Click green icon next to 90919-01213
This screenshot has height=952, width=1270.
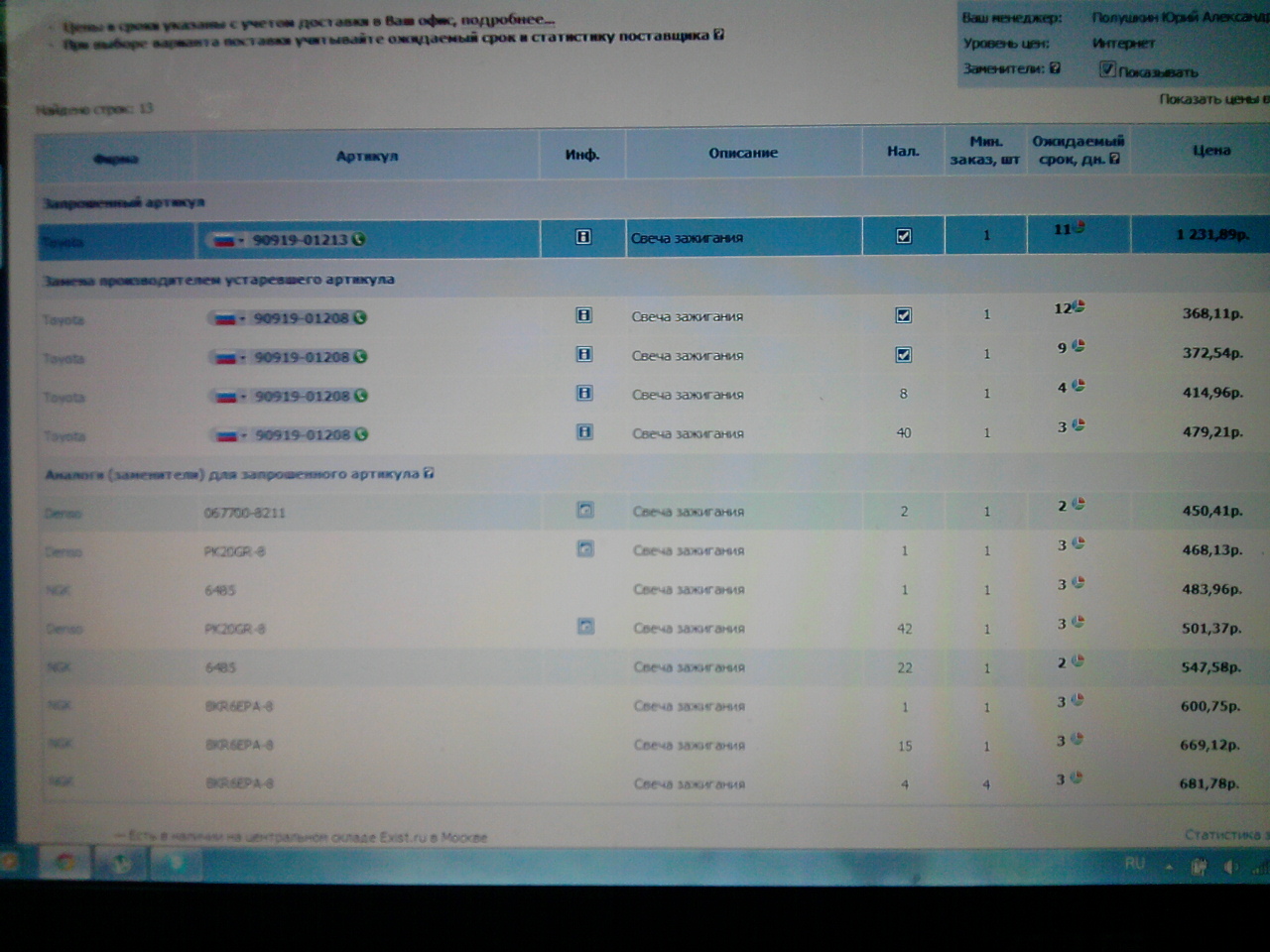[x=358, y=239]
